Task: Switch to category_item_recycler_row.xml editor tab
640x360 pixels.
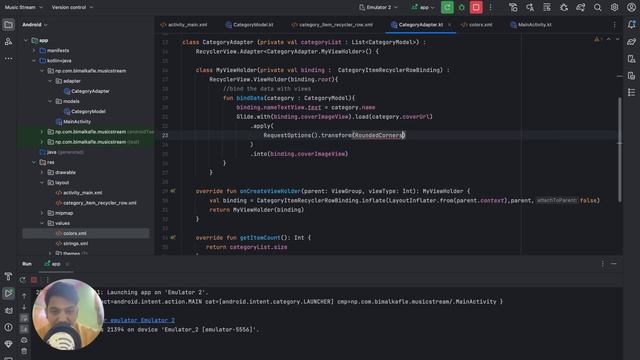Action: tap(332, 25)
